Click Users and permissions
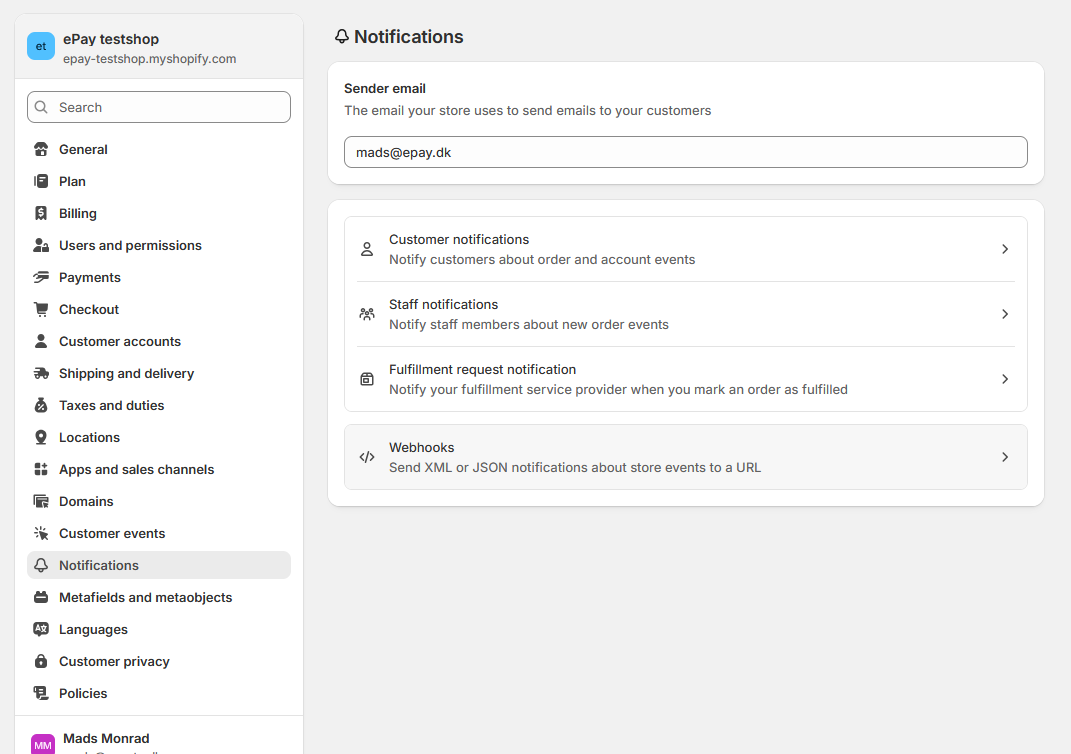 (x=128, y=245)
